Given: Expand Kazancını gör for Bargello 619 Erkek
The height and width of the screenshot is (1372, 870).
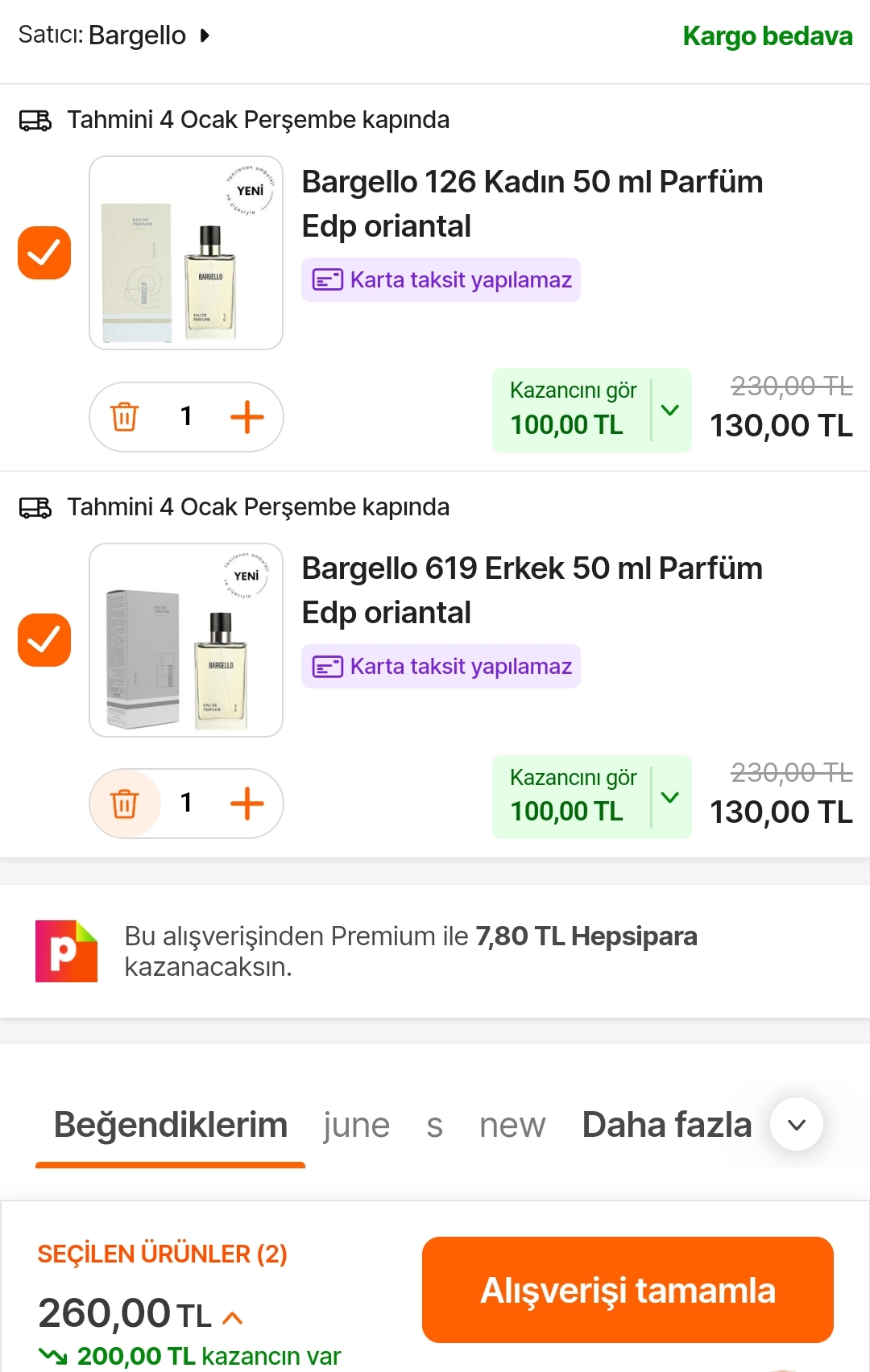Looking at the screenshot, I should pos(670,797).
